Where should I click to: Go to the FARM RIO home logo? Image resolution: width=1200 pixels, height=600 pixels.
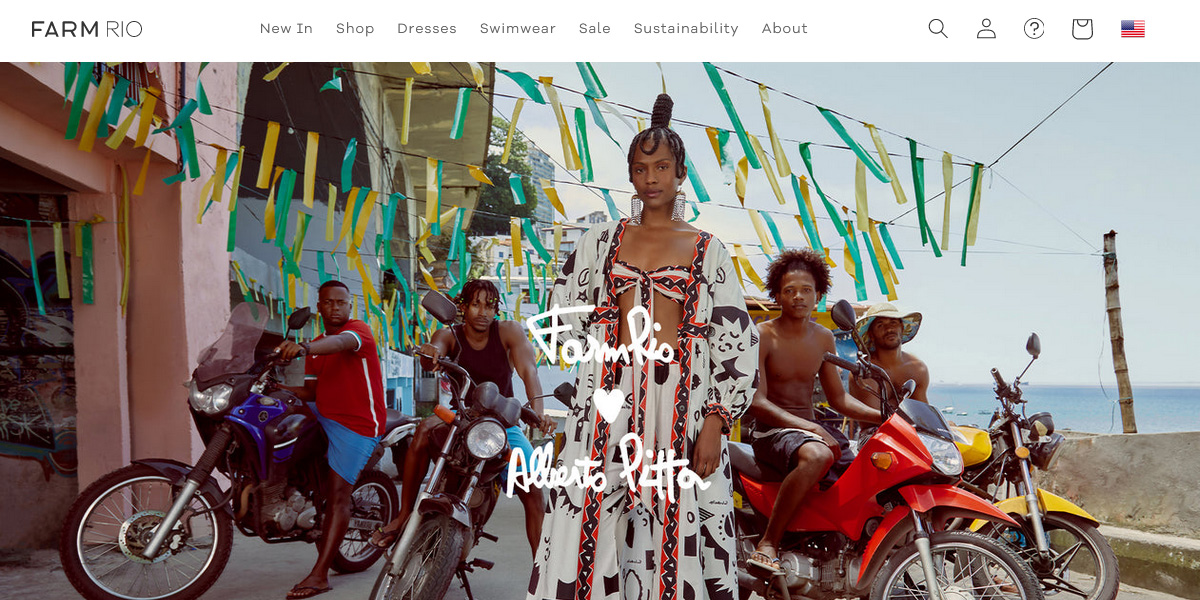[x=87, y=29]
